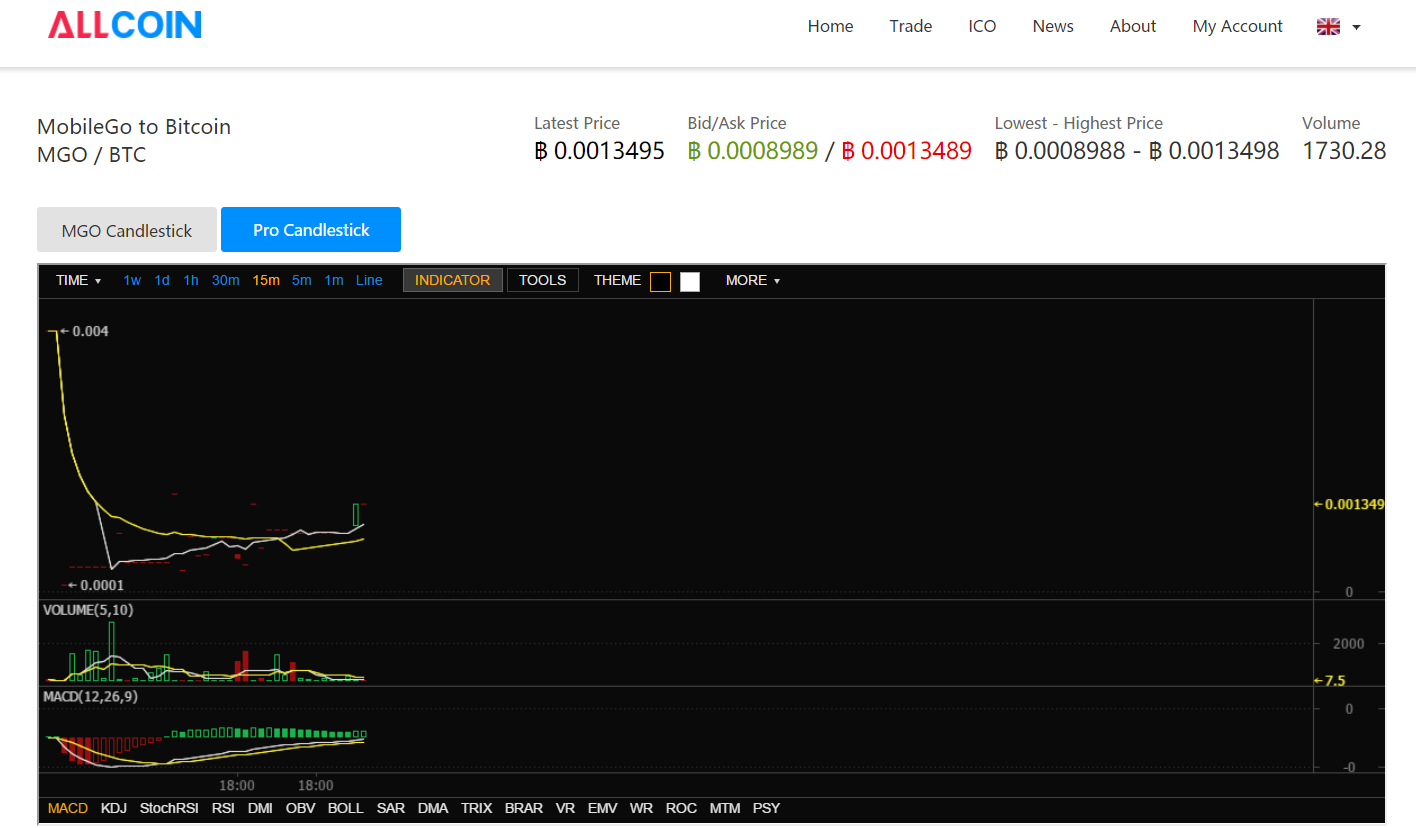Open the TOOLS panel

(x=543, y=280)
